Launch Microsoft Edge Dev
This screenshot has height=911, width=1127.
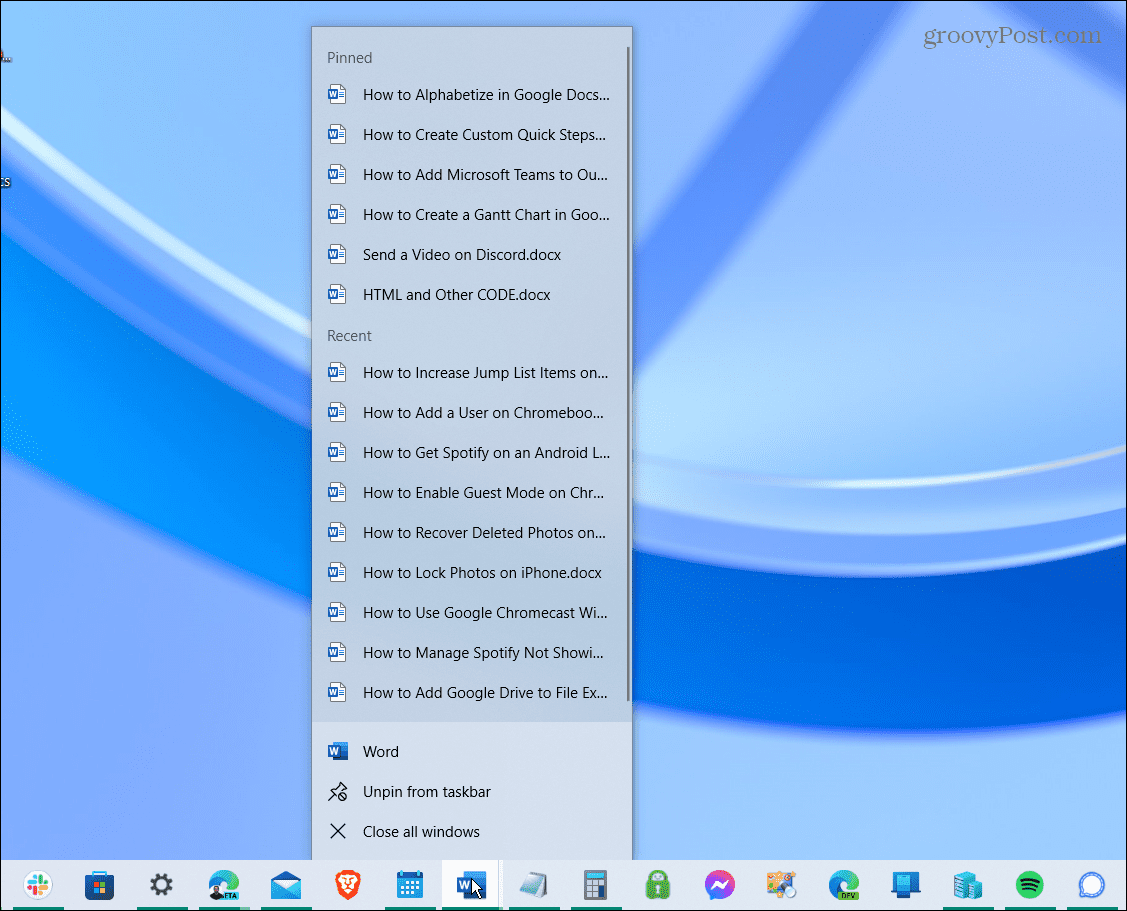pos(843,886)
